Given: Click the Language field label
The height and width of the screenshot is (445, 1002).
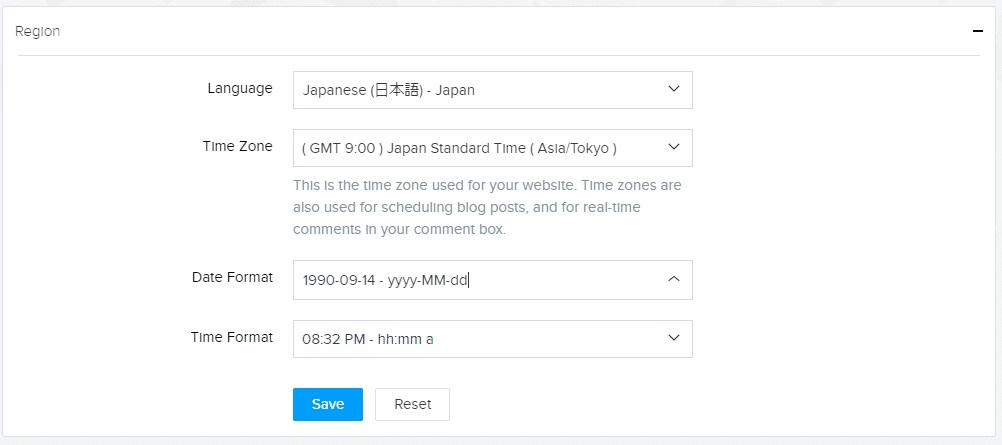Looking at the screenshot, I should pyautogui.click(x=240, y=88).
